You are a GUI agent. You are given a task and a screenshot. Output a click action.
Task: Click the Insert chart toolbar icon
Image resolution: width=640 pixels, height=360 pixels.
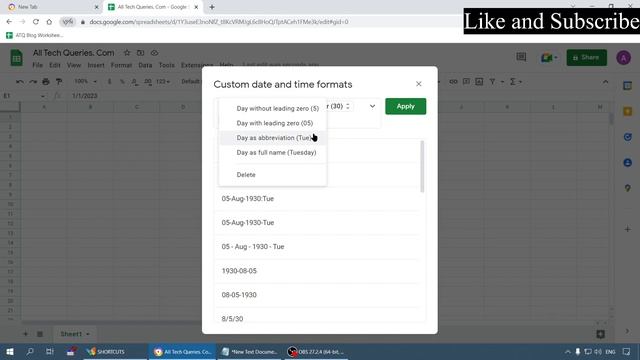tap(479, 82)
